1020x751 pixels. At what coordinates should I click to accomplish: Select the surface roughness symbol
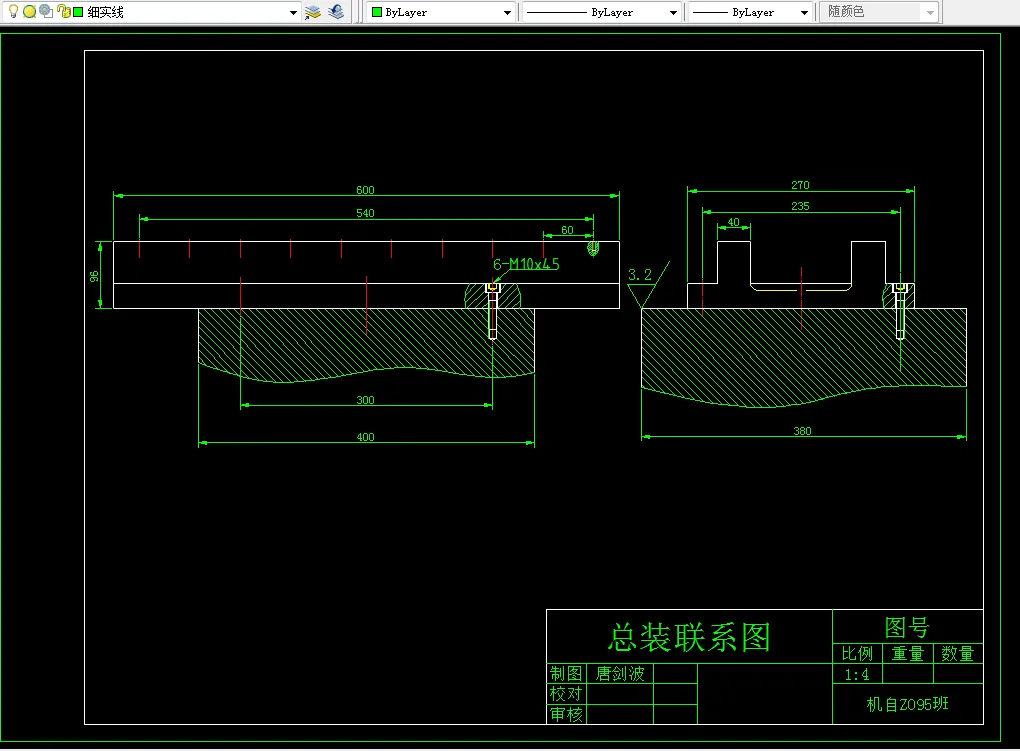[649, 284]
